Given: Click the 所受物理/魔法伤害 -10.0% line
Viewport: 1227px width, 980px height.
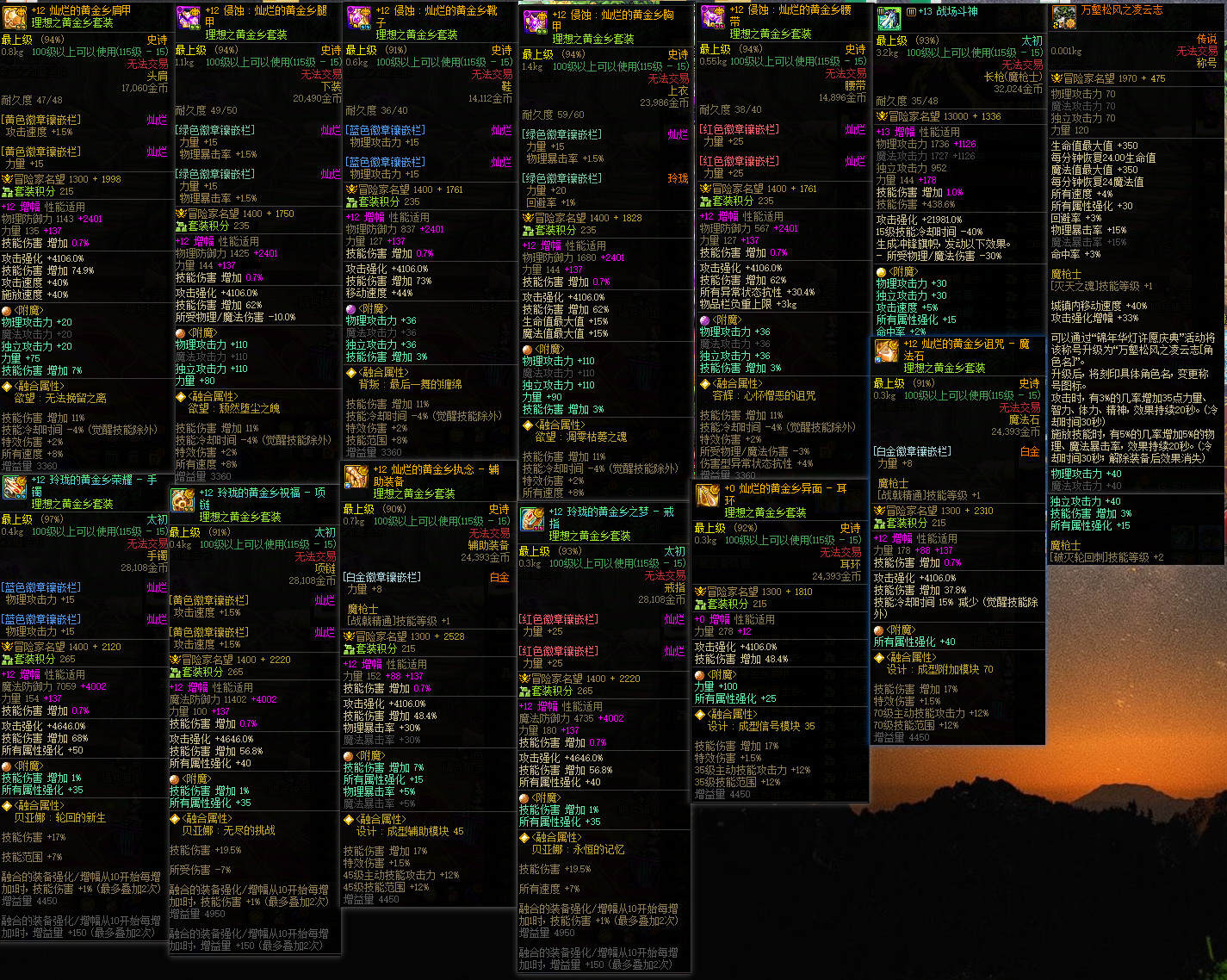Looking at the screenshot, I should 236,317.
